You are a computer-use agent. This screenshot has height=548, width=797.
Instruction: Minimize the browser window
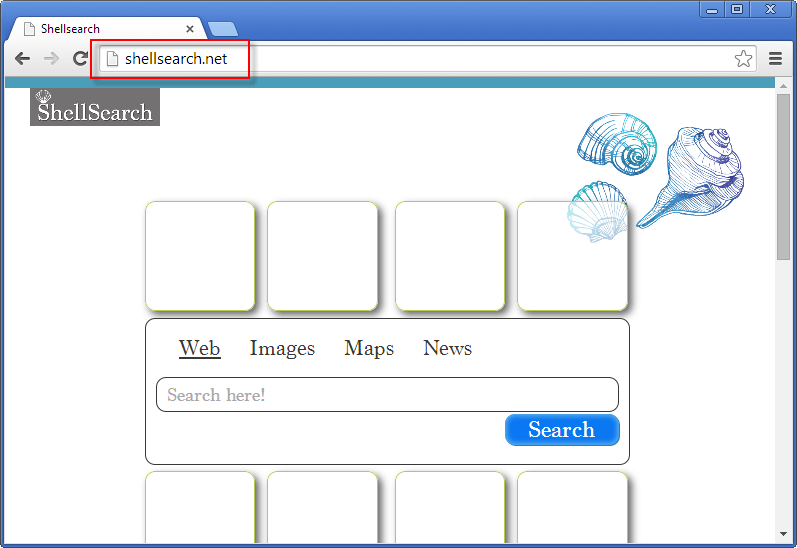coord(712,10)
